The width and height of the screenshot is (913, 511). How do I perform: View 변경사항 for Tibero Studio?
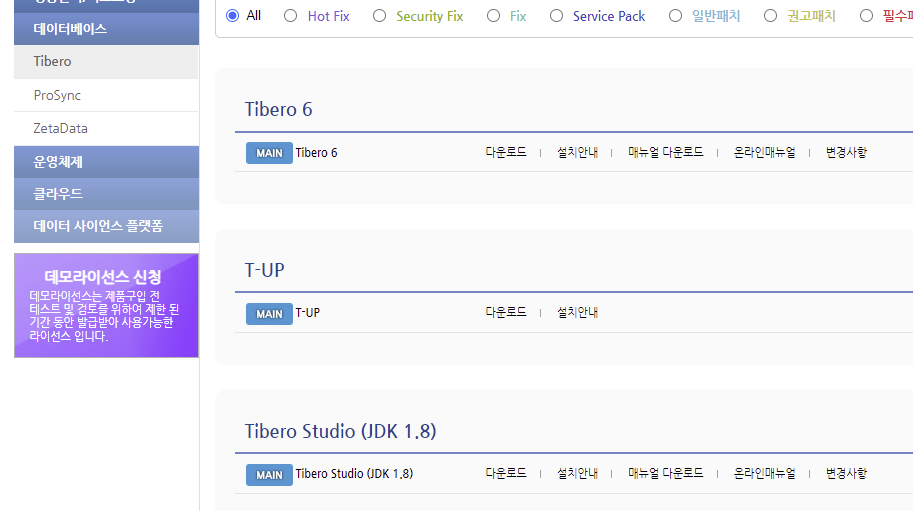pos(846,474)
